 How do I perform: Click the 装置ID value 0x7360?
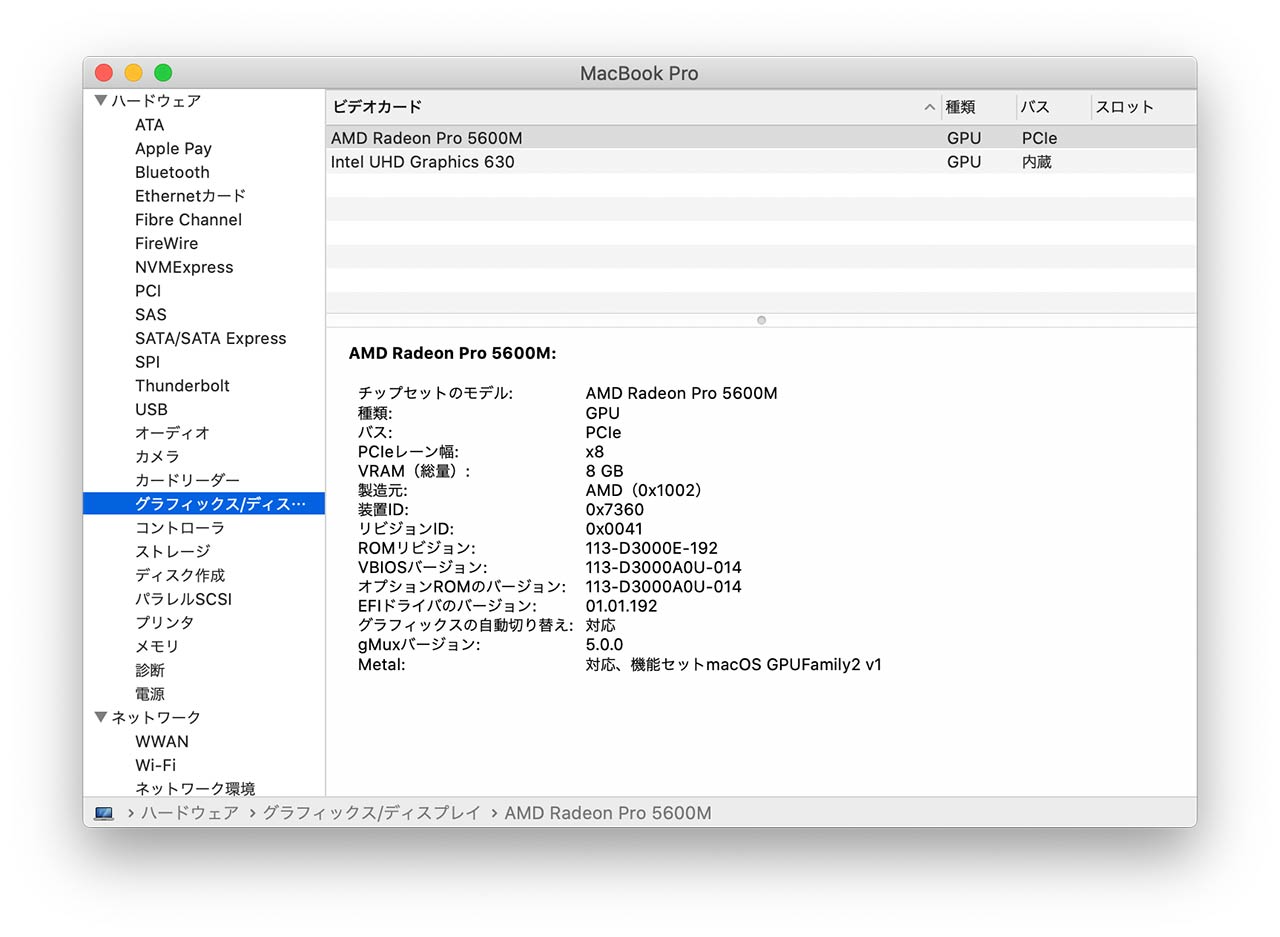coord(615,509)
